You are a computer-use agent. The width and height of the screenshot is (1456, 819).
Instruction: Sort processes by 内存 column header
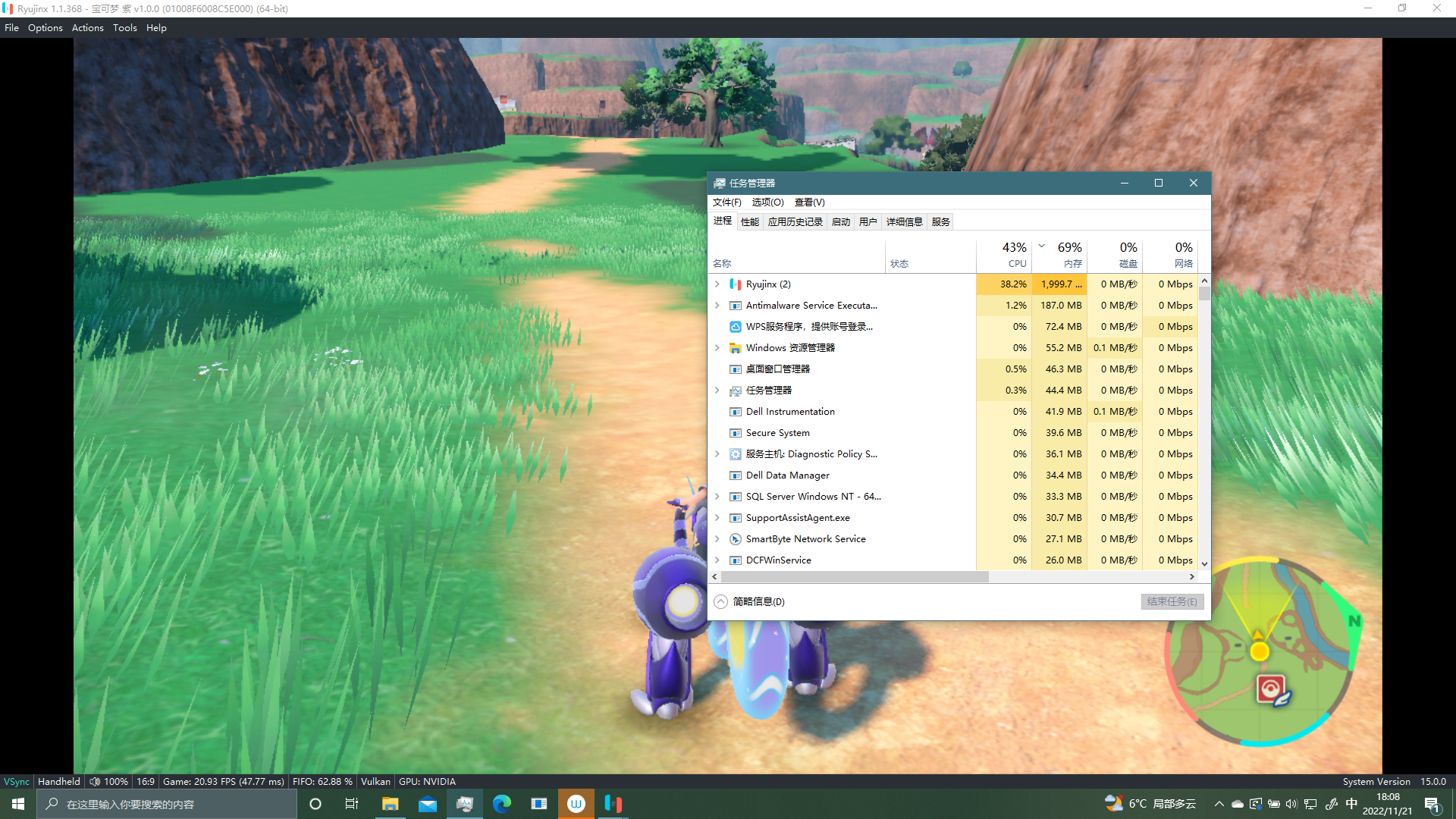(x=1059, y=255)
